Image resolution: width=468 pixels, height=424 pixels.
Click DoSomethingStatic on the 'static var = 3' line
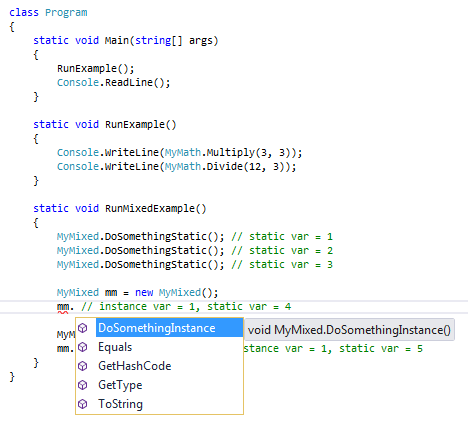pos(156,265)
